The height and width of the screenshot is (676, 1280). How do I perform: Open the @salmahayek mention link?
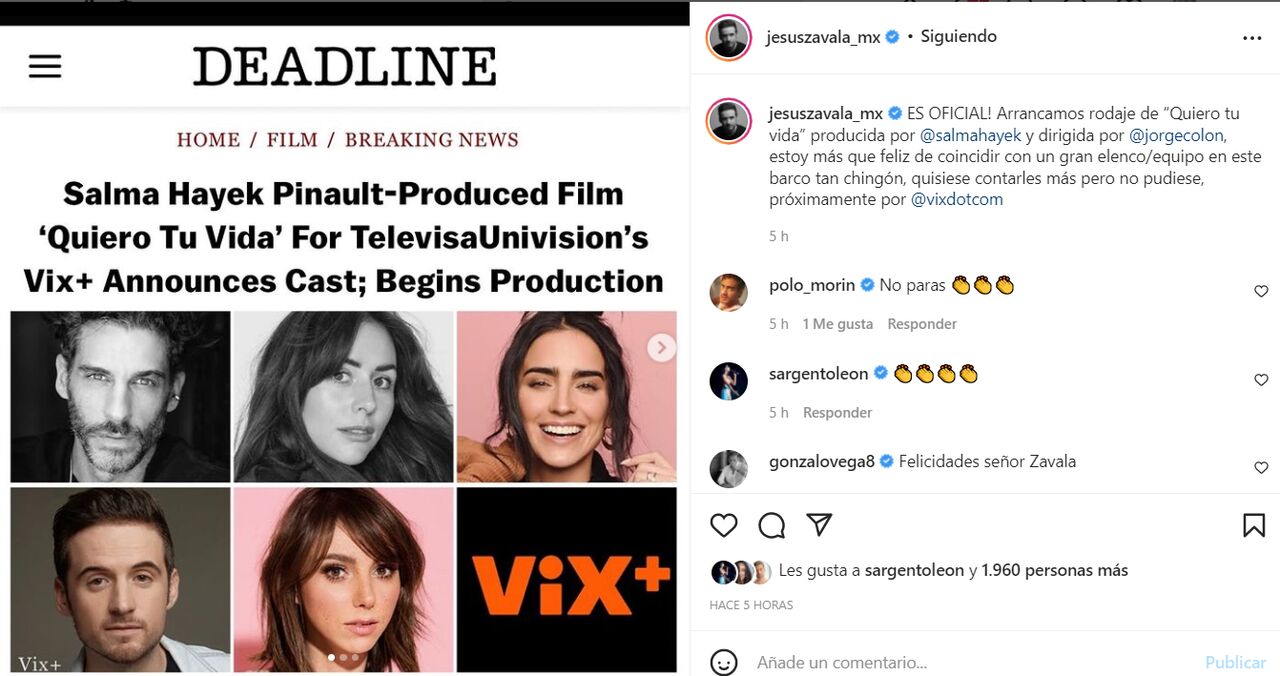click(970, 135)
